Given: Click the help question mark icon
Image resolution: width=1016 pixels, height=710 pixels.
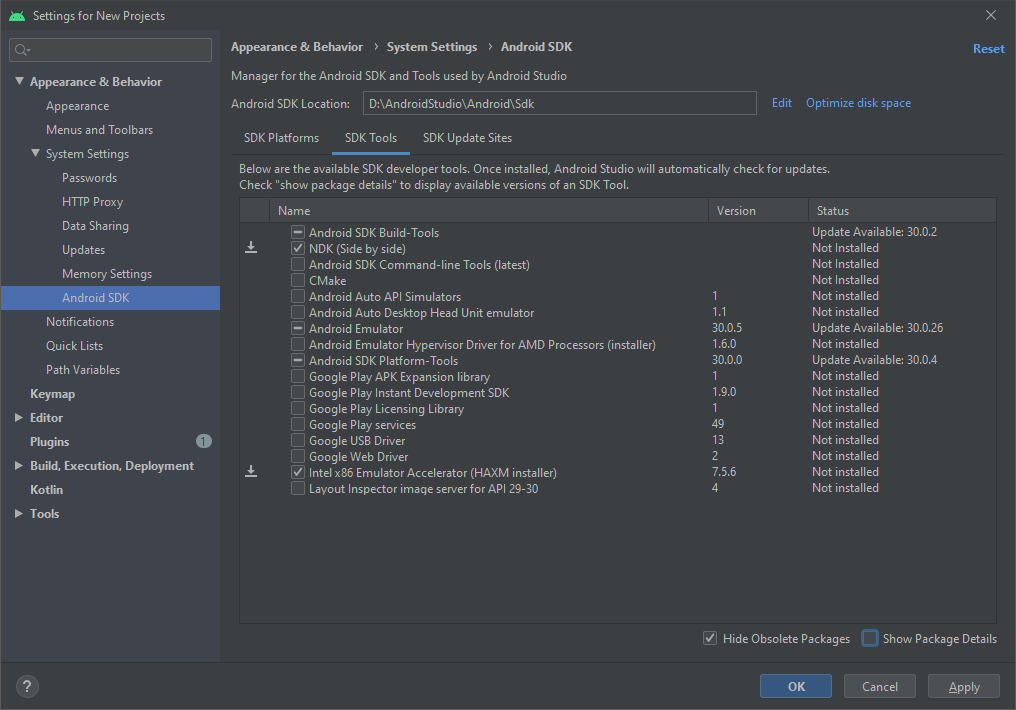Looking at the screenshot, I should point(27,686).
